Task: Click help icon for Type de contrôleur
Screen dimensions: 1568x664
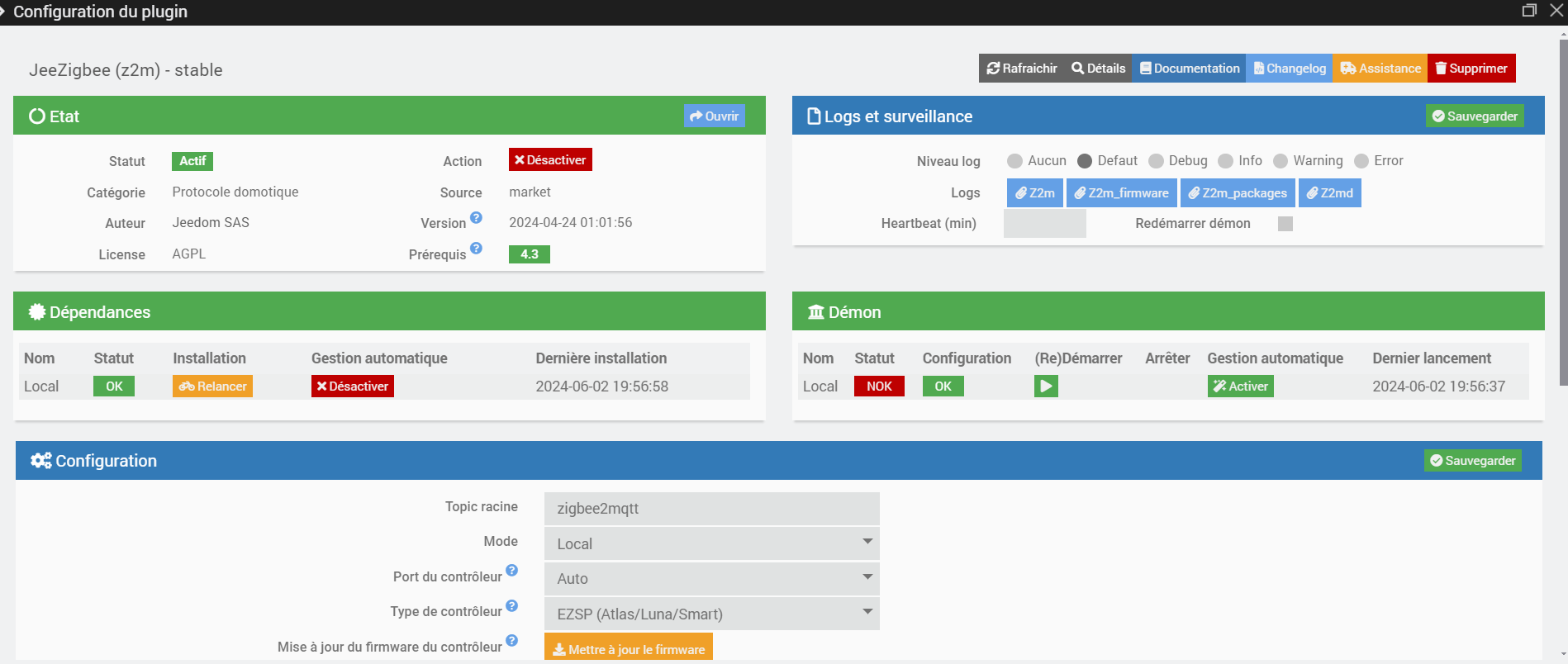Action: [x=511, y=606]
